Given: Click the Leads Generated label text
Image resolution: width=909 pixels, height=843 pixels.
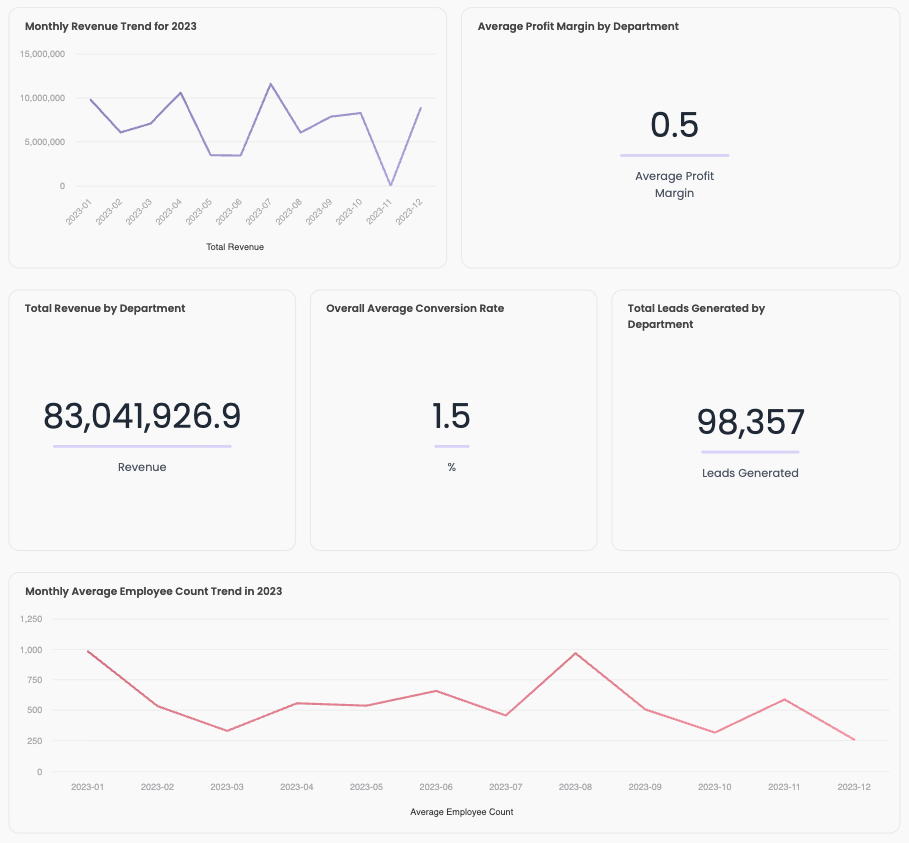Looking at the screenshot, I should pos(750,473).
